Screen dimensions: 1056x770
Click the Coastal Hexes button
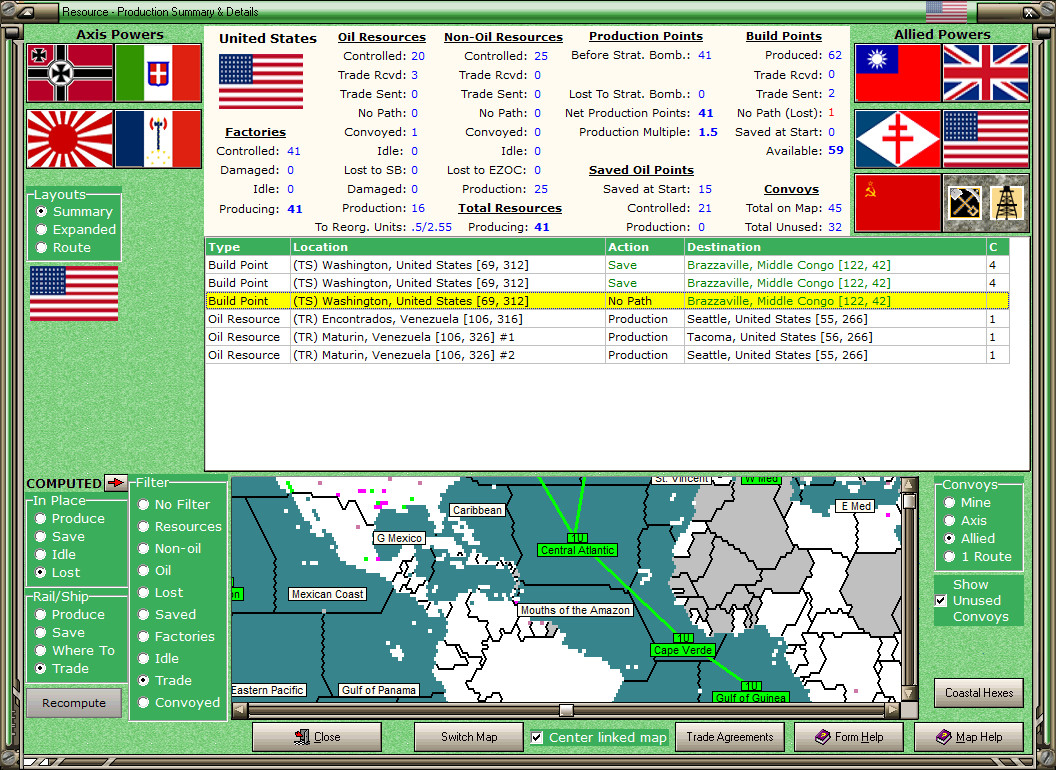pos(979,693)
